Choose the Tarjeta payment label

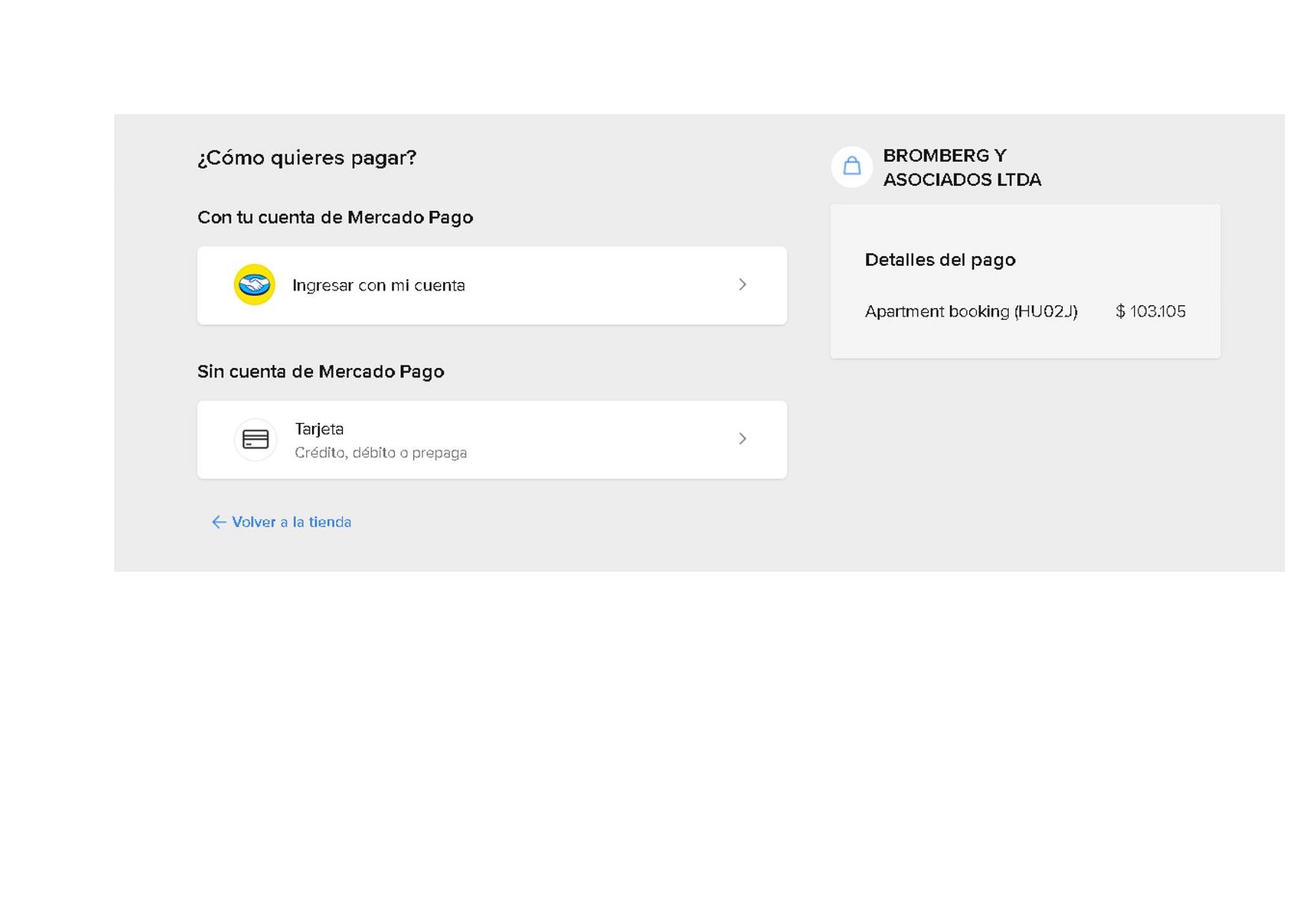coord(319,429)
